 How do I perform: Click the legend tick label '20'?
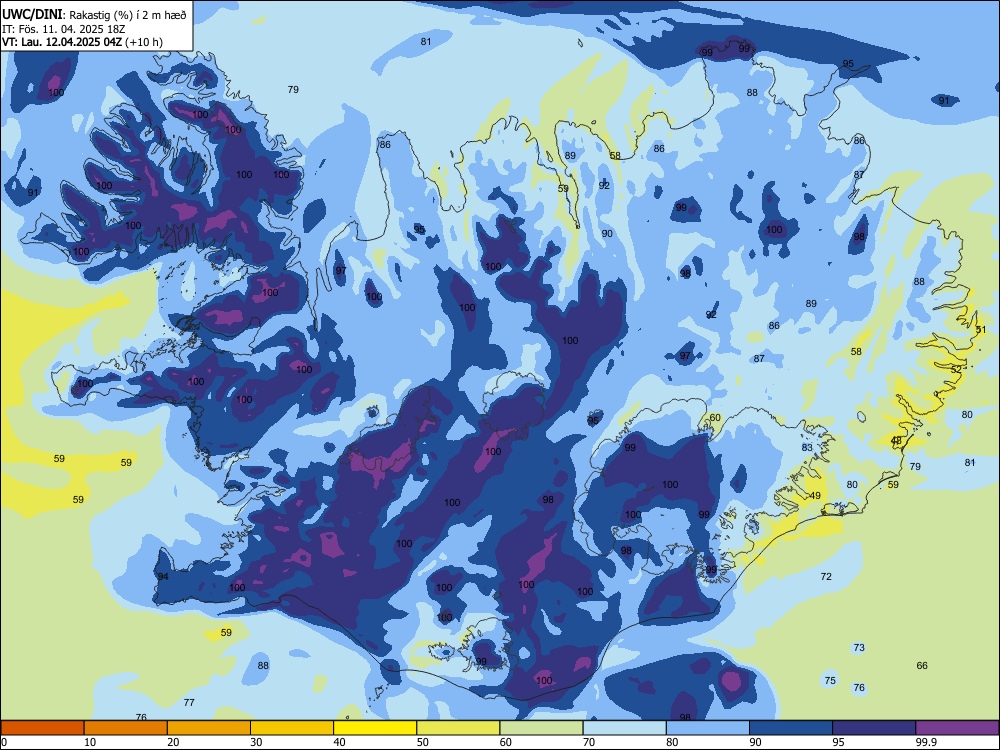tap(173, 742)
